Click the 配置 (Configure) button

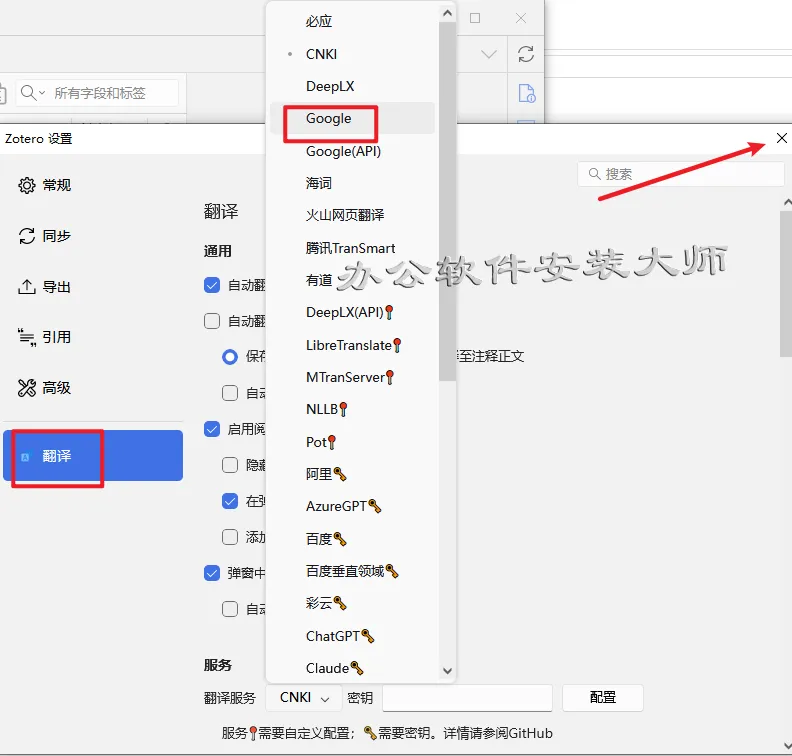click(603, 698)
